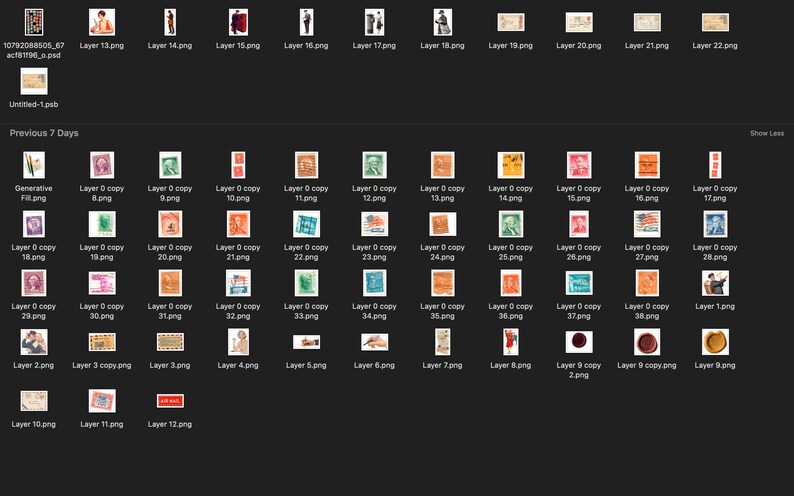Click file name Layer 0 copy 12.png
The height and width of the screenshot is (496, 794).
tap(374, 193)
